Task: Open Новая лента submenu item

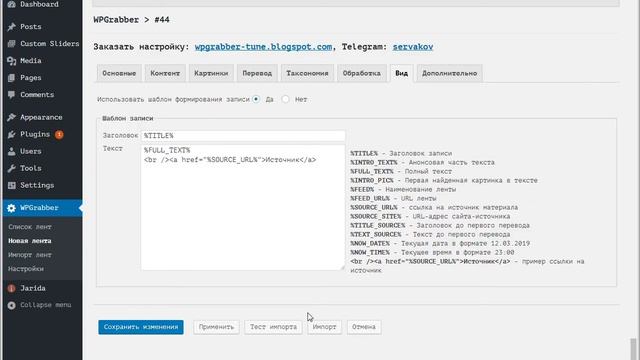Action: click(30, 241)
